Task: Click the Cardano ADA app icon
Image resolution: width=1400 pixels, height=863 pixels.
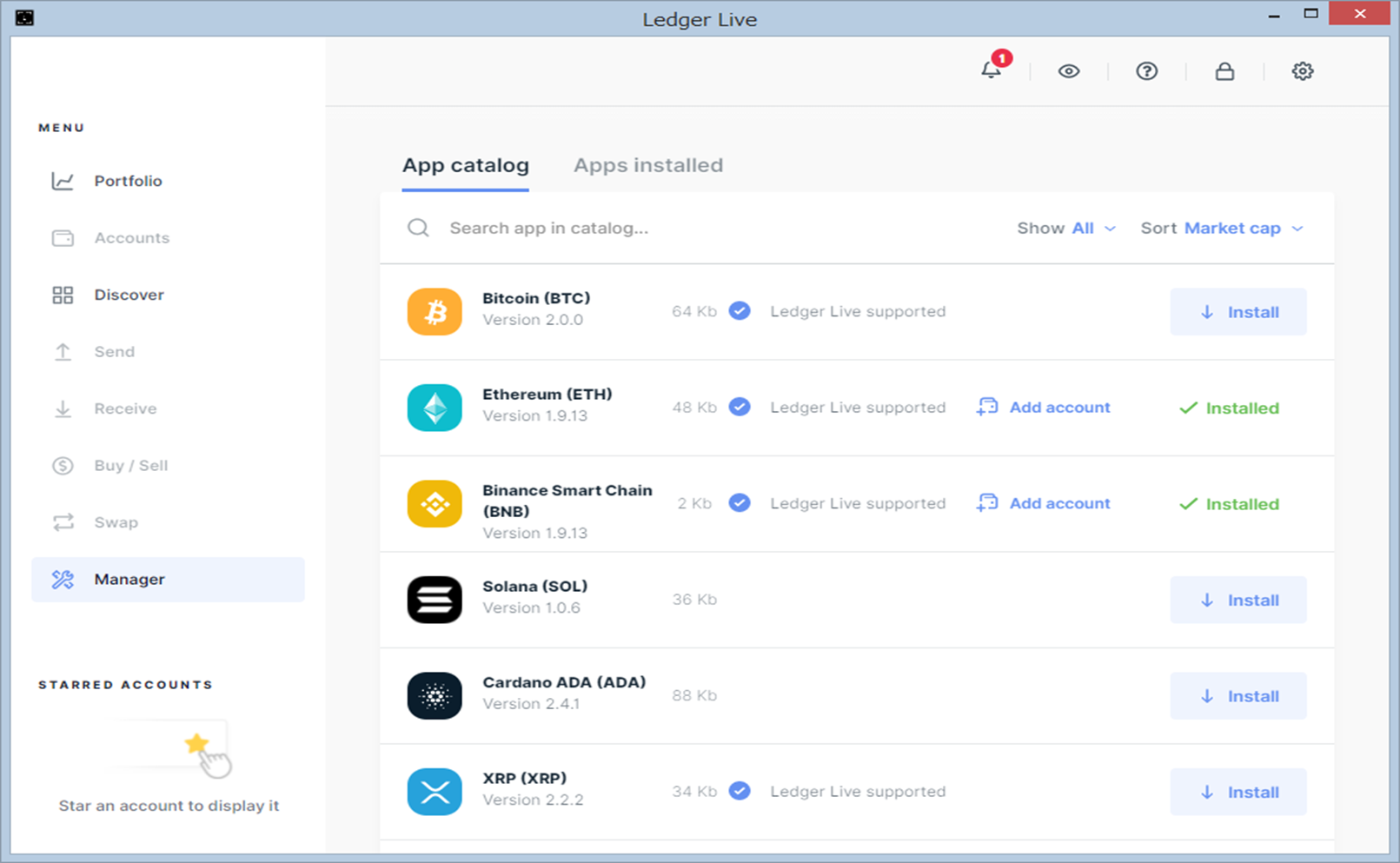Action: pos(435,696)
